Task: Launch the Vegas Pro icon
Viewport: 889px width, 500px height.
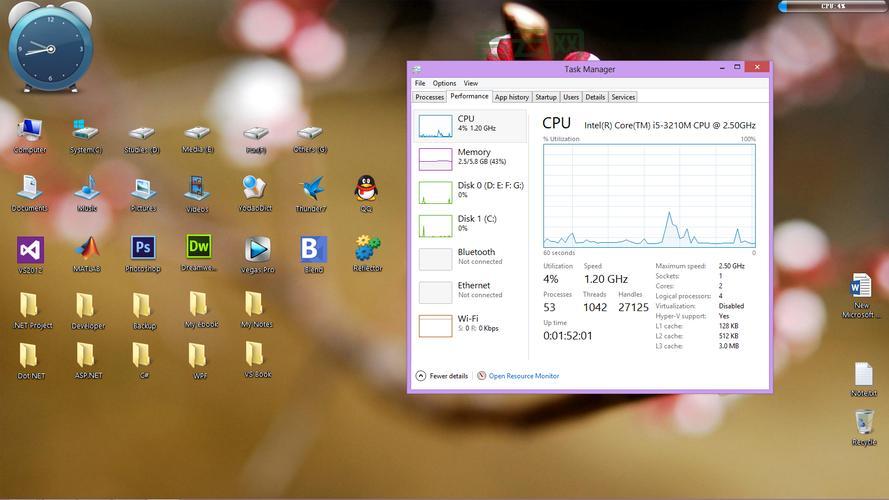Action: pyautogui.click(x=257, y=255)
